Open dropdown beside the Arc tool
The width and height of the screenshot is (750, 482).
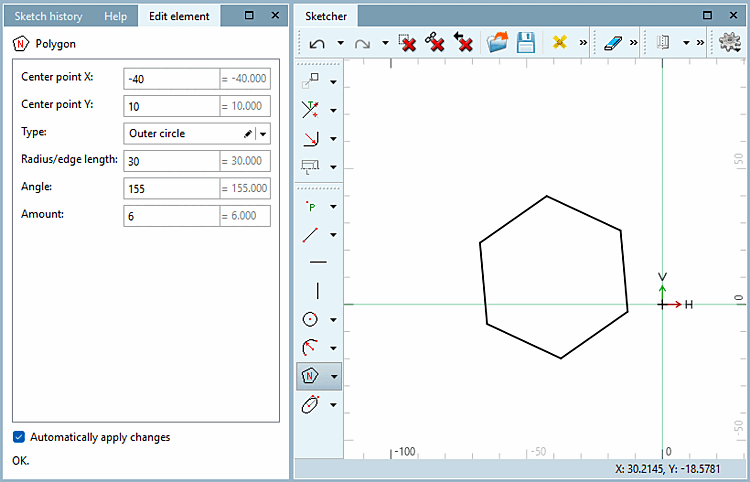coord(333,348)
